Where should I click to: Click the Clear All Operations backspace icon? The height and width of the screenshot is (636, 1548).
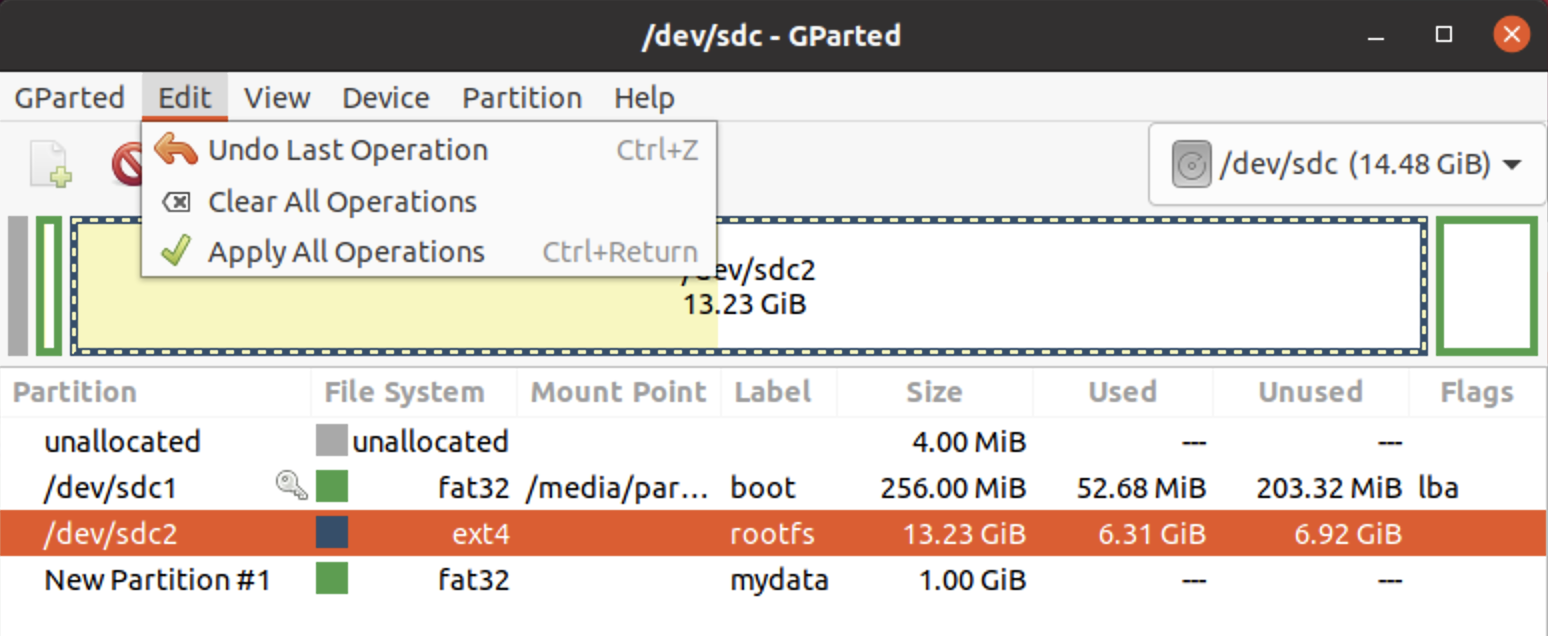[176, 201]
